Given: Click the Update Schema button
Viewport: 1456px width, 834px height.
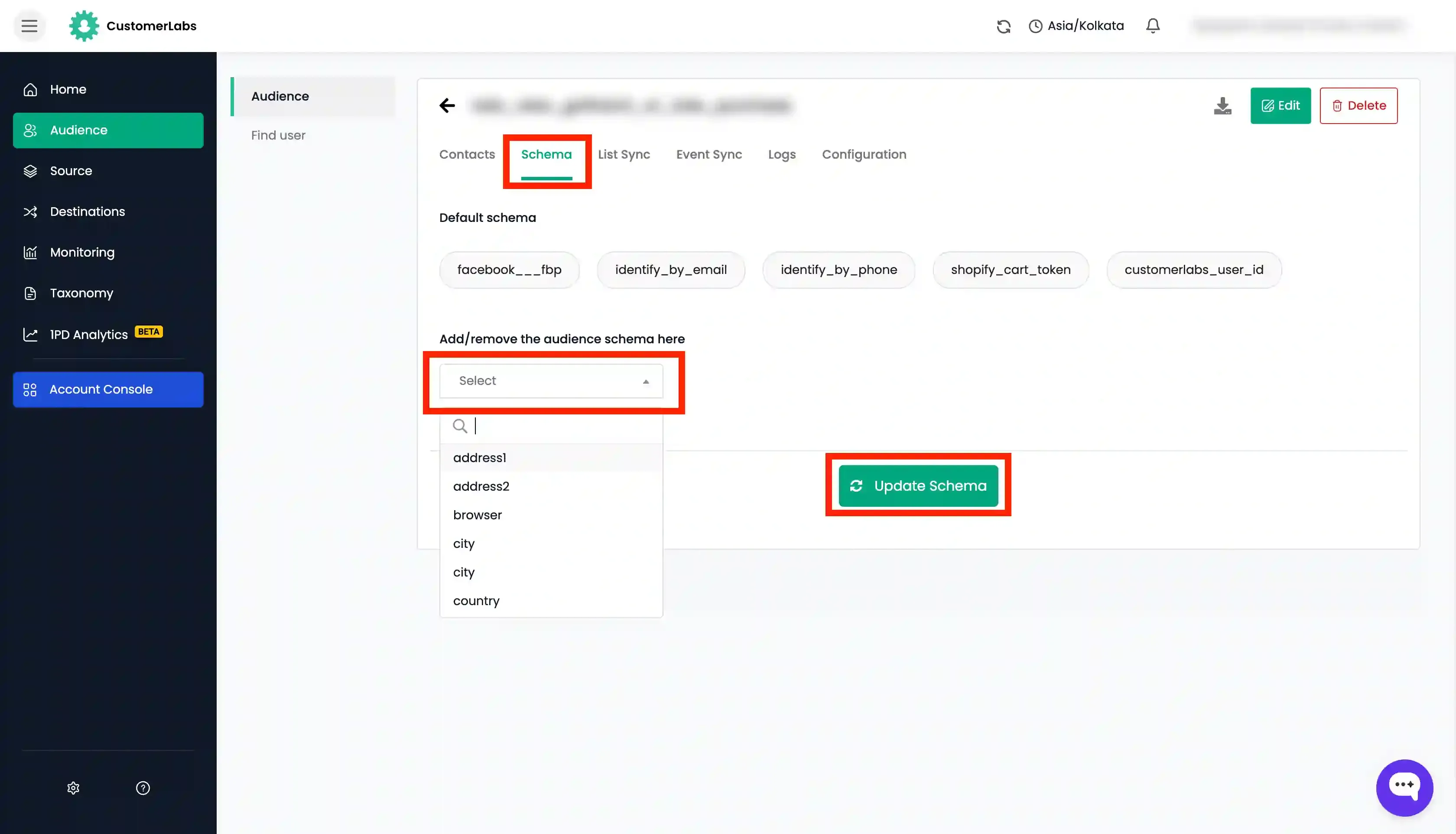Looking at the screenshot, I should click(918, 486).
